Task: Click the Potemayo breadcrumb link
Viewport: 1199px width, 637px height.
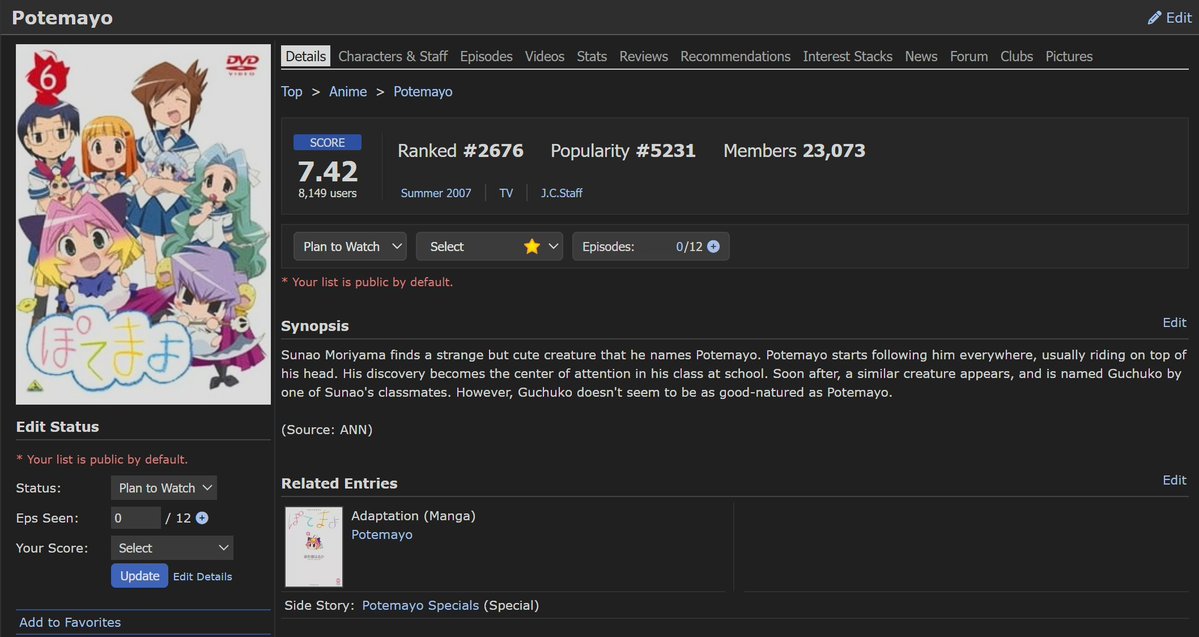Action: 423,91
